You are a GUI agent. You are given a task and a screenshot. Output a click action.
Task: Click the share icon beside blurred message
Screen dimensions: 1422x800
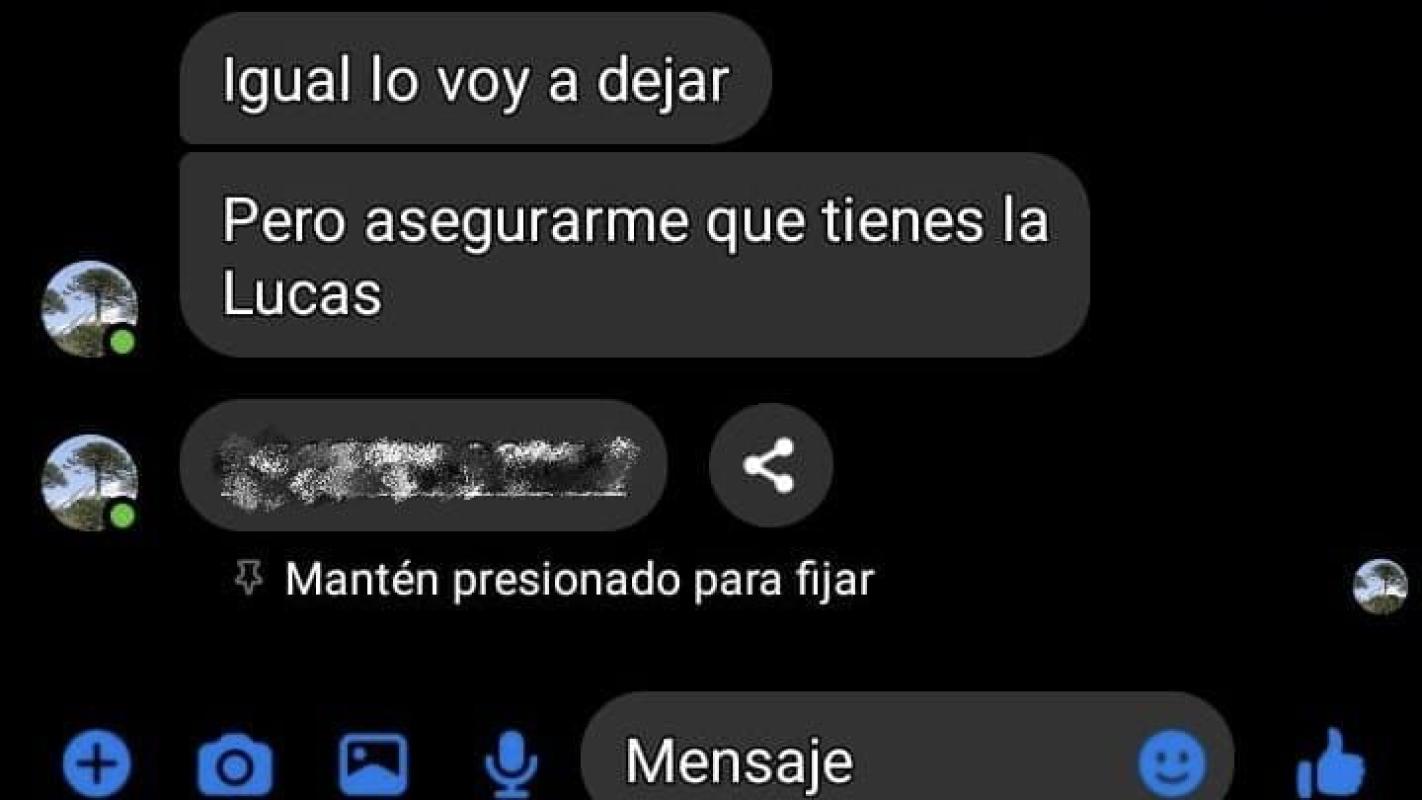coord(770,465)
